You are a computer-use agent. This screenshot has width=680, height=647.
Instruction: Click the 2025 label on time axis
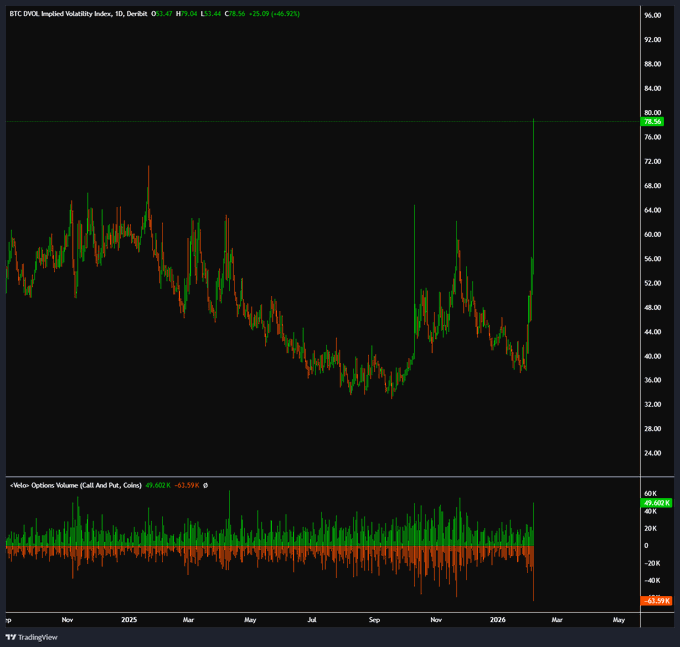[128, 620]
